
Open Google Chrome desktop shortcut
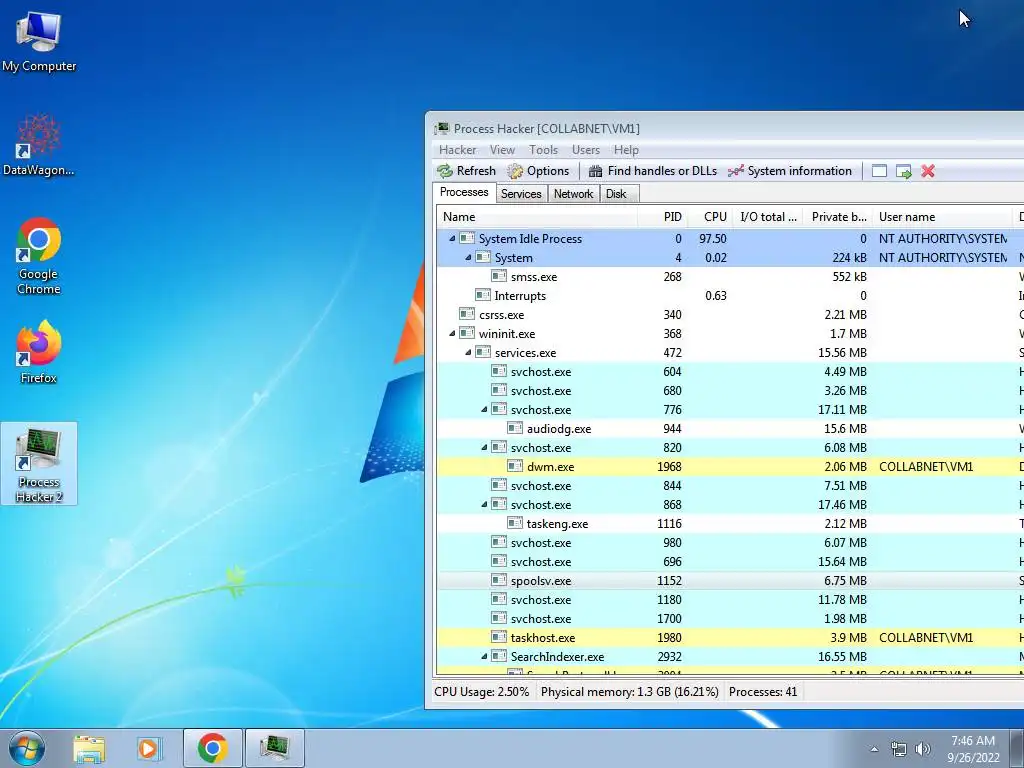tap(39, 256)
